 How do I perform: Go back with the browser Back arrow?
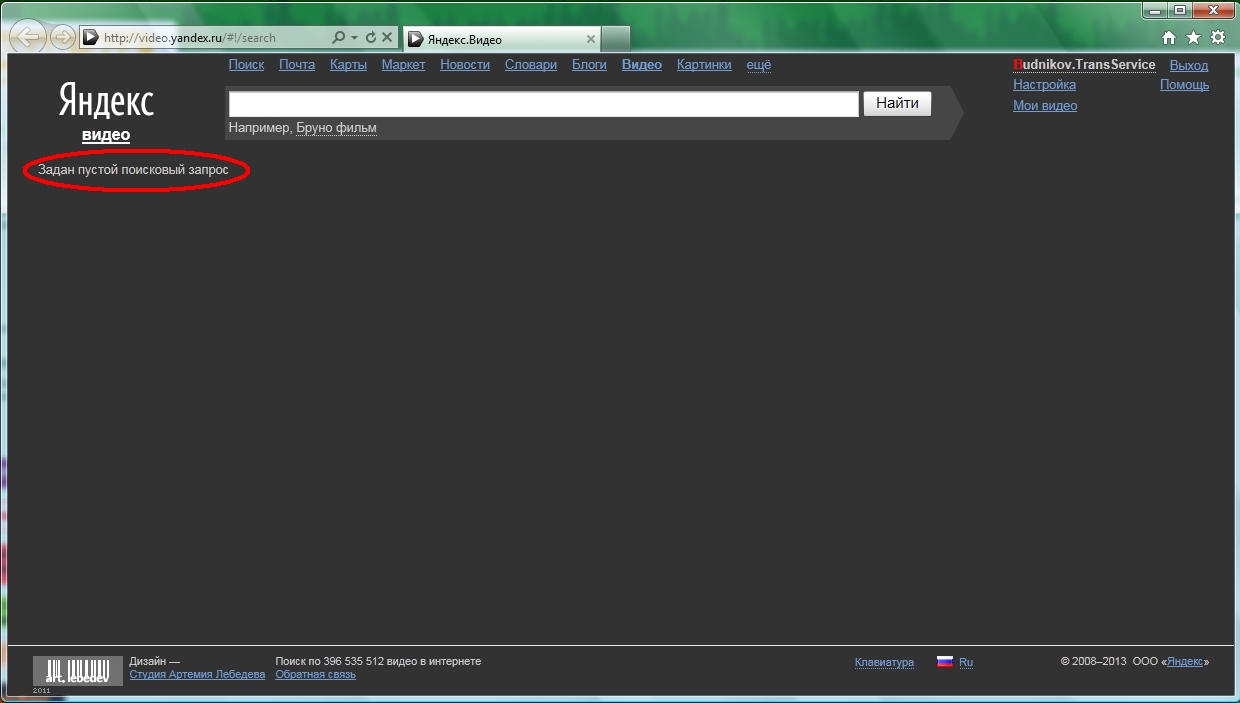click(x=30, y=38)
